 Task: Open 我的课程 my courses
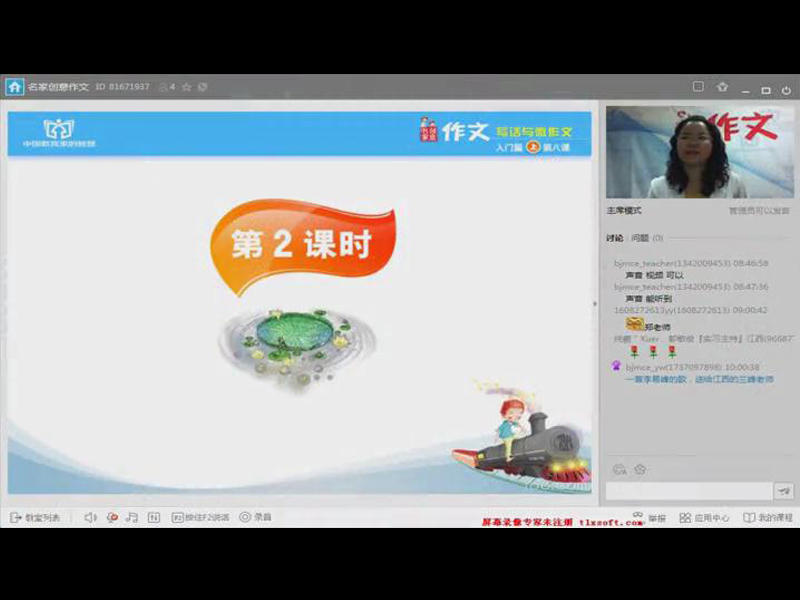[x=768, y=518]
